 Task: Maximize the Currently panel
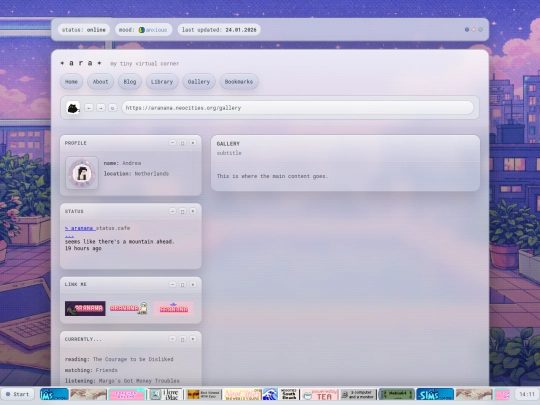click(183, 339)
